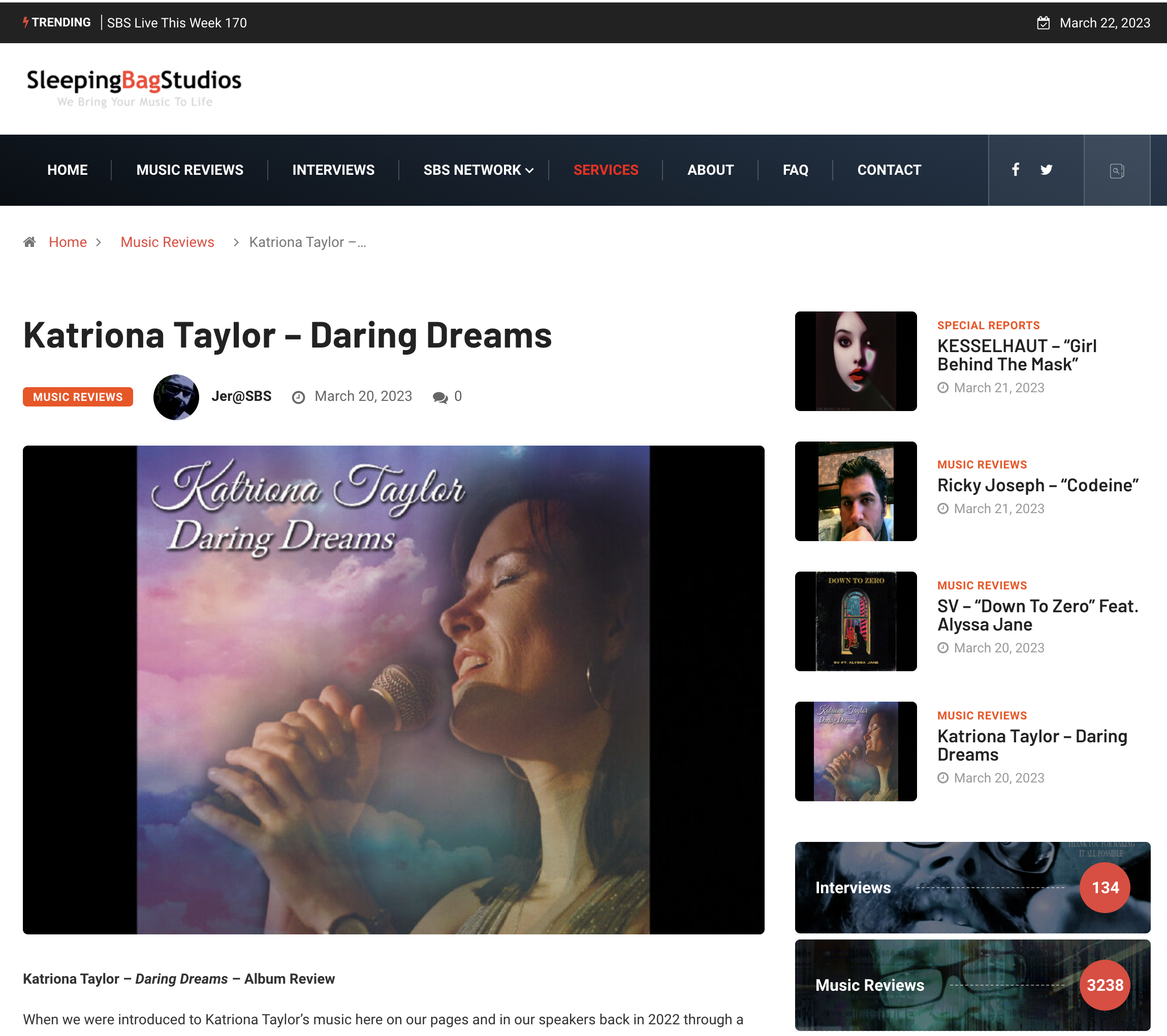Click the Jer@SBS author name

pyautogui.click(x=241, y=396)
